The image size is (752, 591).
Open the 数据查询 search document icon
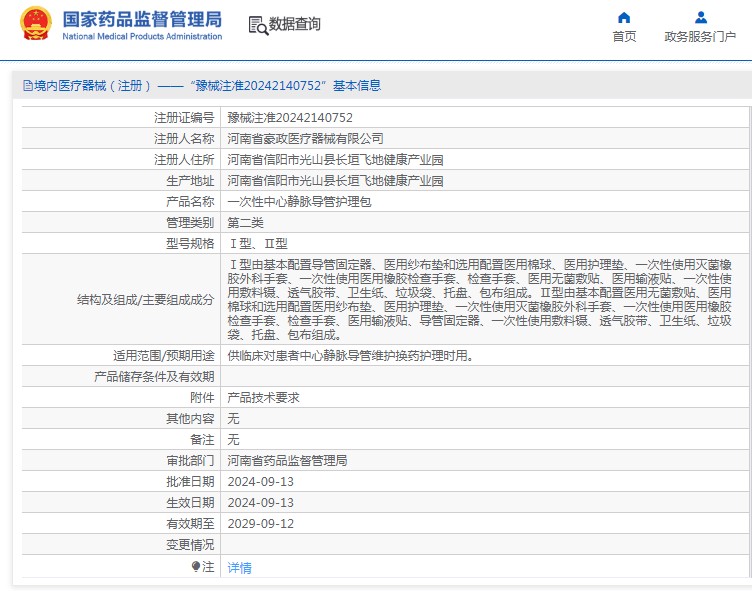(x=256, y=25)
